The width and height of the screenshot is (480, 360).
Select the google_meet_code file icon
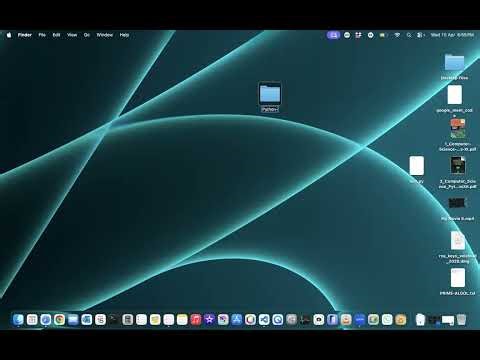click(455, 95)
